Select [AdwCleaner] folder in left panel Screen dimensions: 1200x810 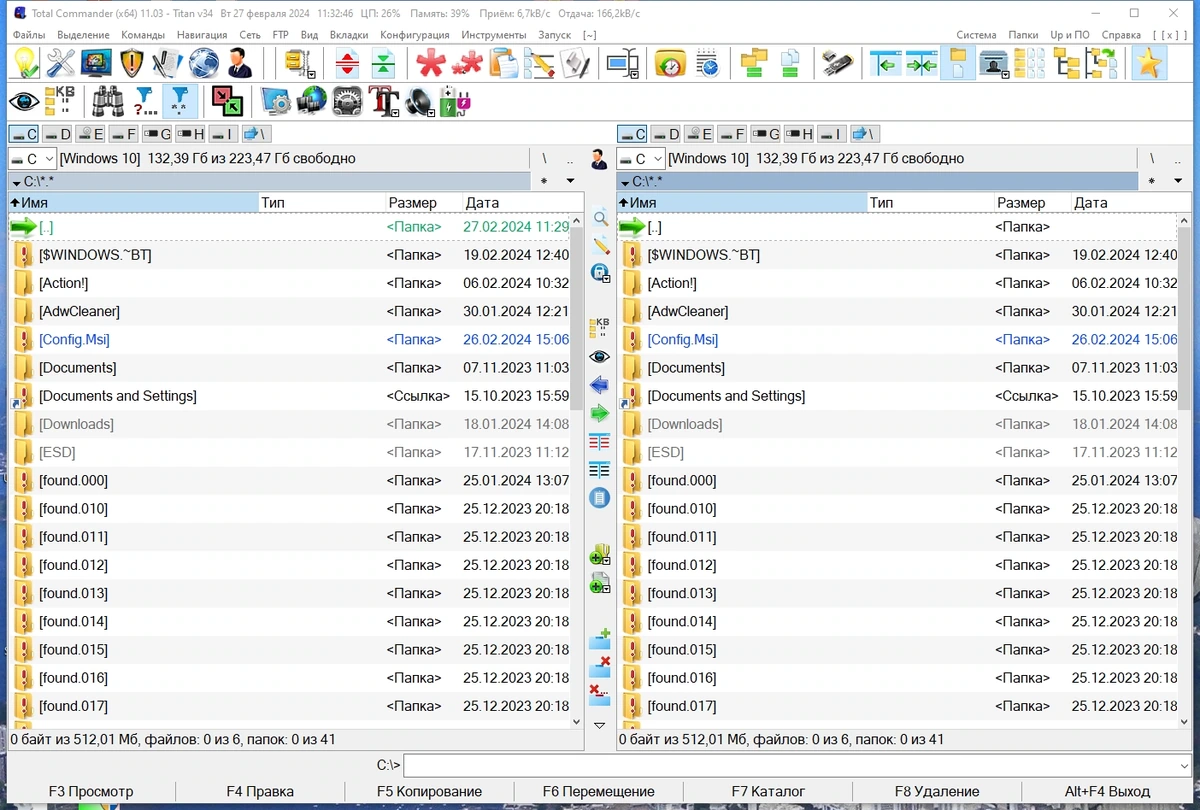tap(79, 311)
